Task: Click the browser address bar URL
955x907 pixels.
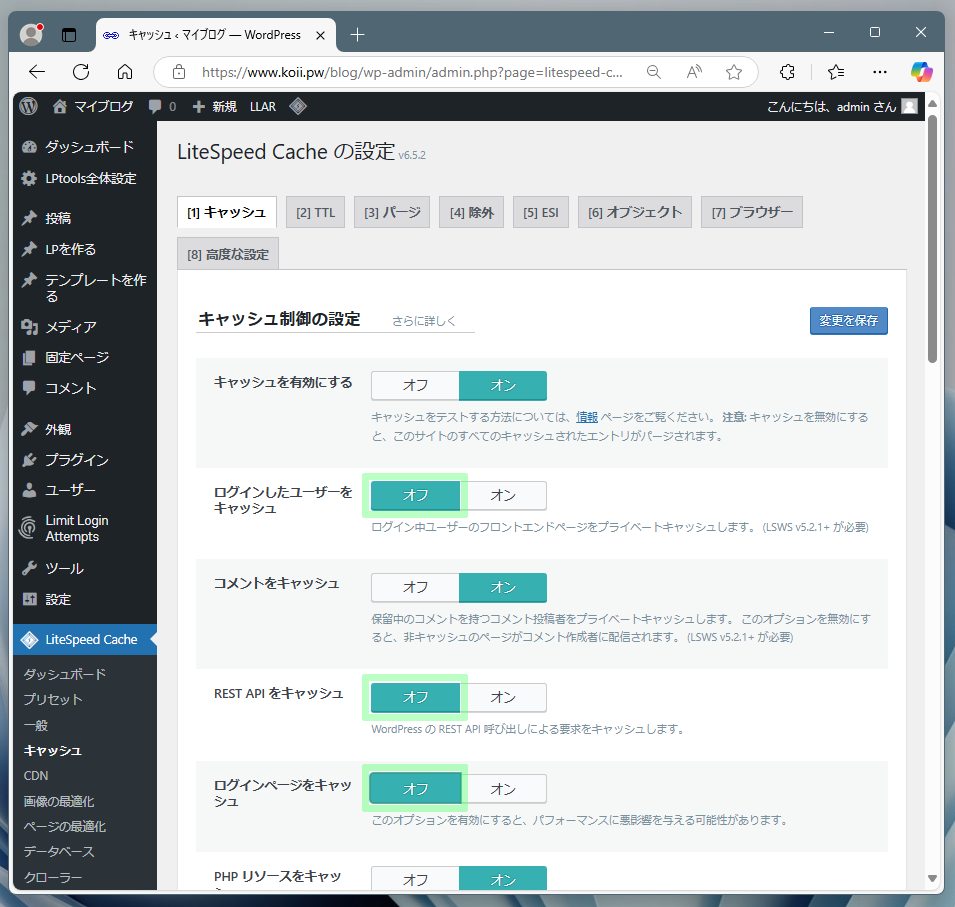Action: [x=412, y=72]
